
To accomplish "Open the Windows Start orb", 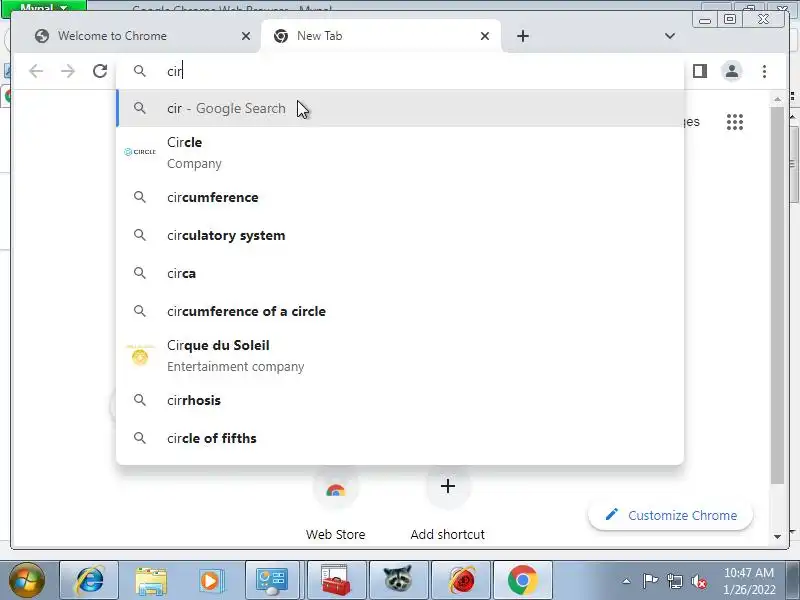I will tap(27, 580).
